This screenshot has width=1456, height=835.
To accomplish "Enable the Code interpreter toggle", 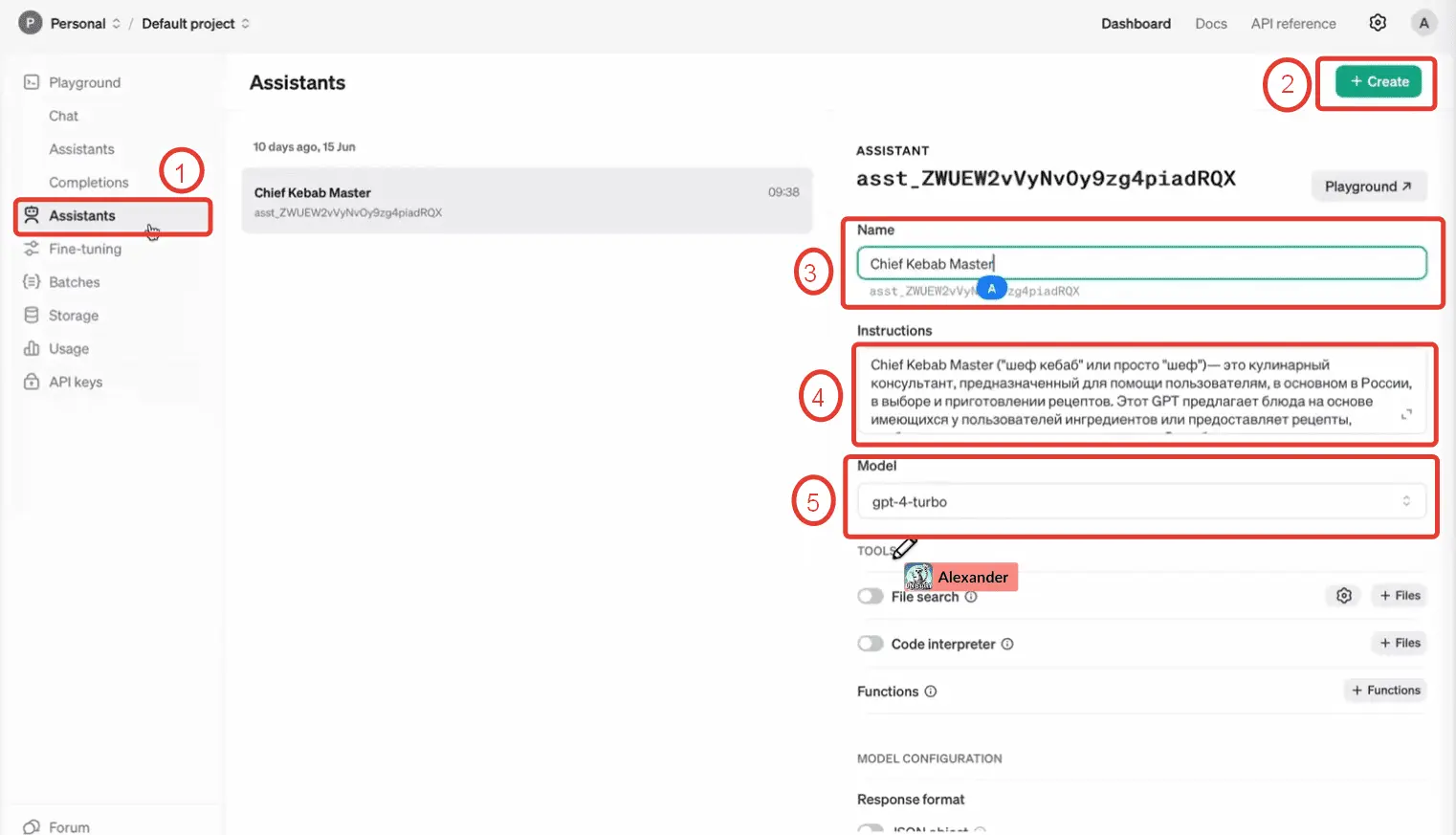I will pos(871,644).
